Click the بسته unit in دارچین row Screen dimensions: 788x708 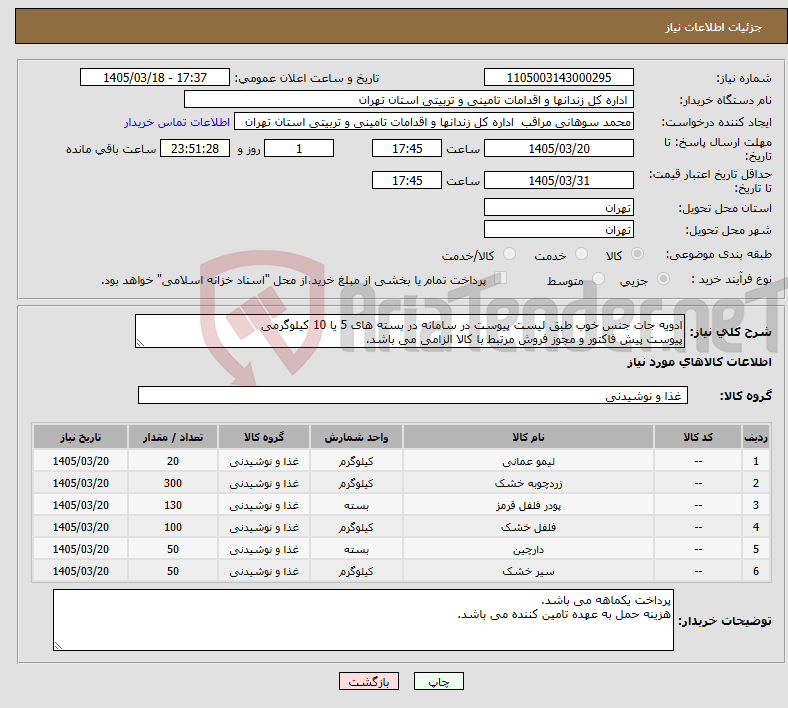[356, 550]
